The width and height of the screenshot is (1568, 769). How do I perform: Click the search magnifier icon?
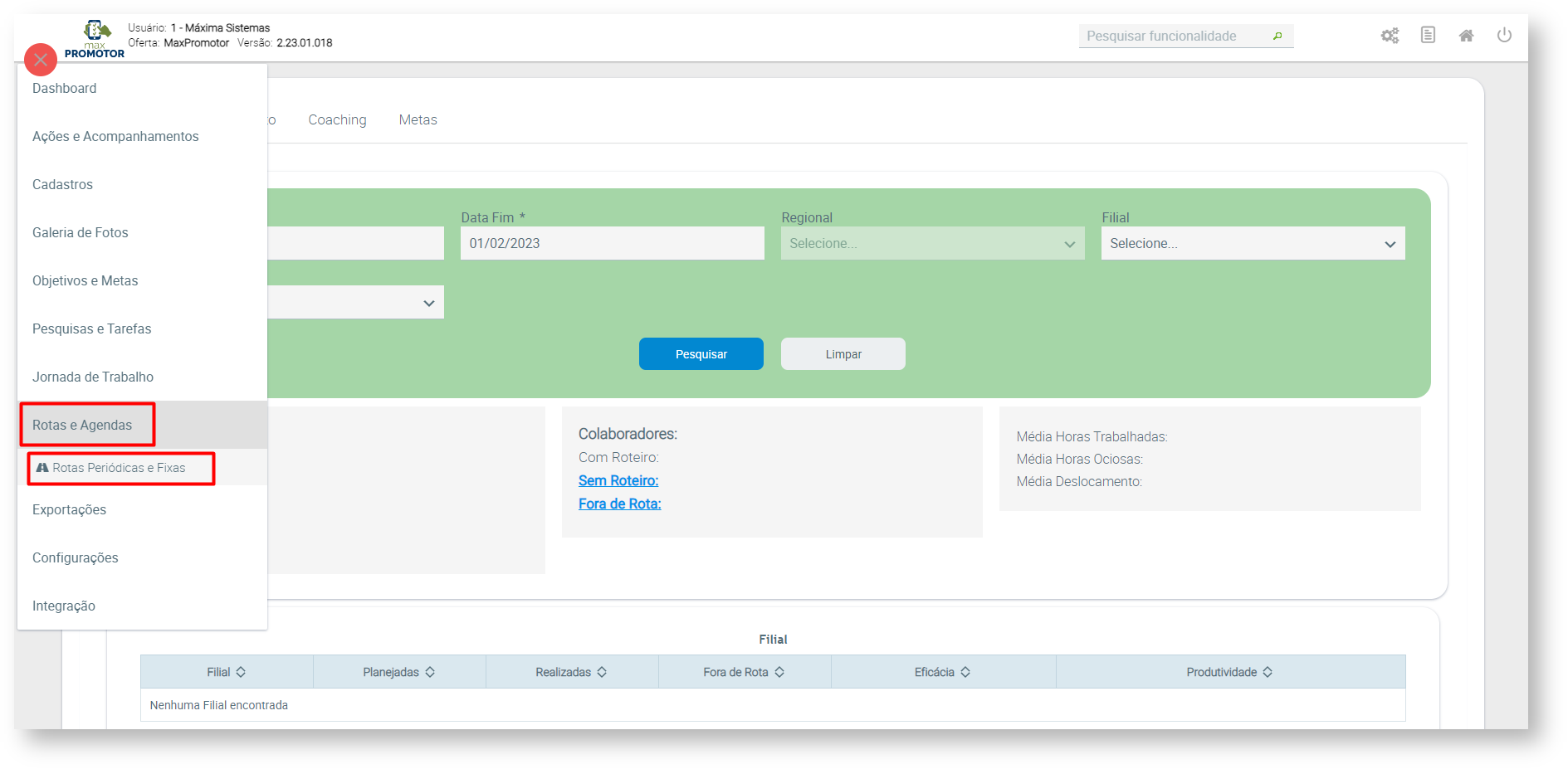coord(1277,36)
